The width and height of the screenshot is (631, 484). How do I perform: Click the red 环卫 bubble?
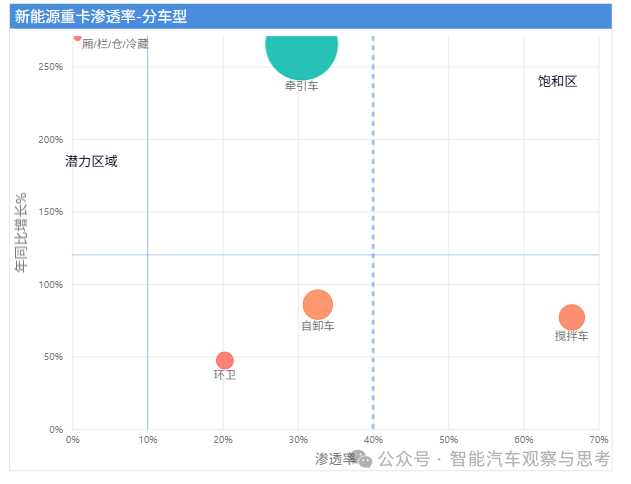tap(224, 360)
